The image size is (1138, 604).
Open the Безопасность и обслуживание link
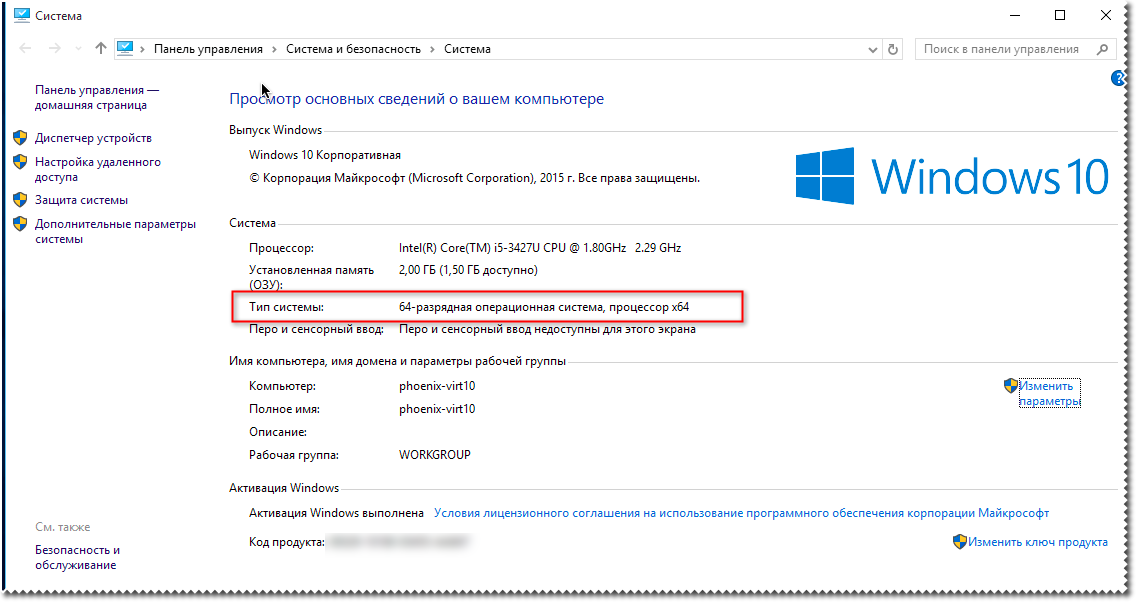coord(78,558)
